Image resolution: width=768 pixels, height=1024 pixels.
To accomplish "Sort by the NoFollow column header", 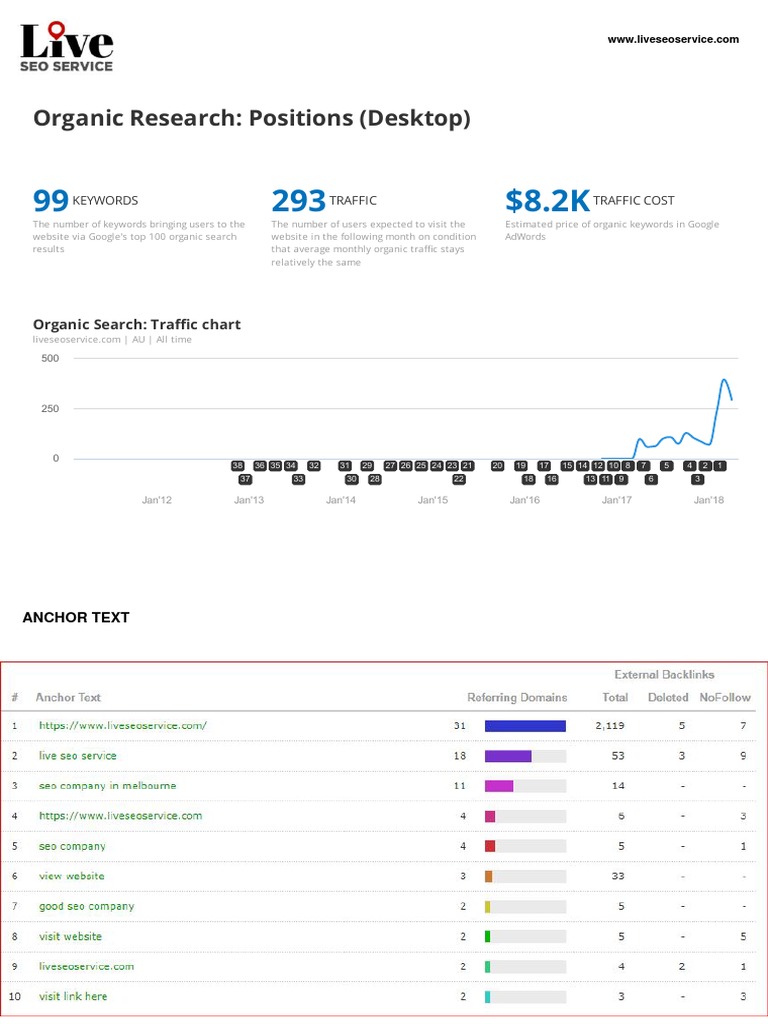I will point(725,697).
